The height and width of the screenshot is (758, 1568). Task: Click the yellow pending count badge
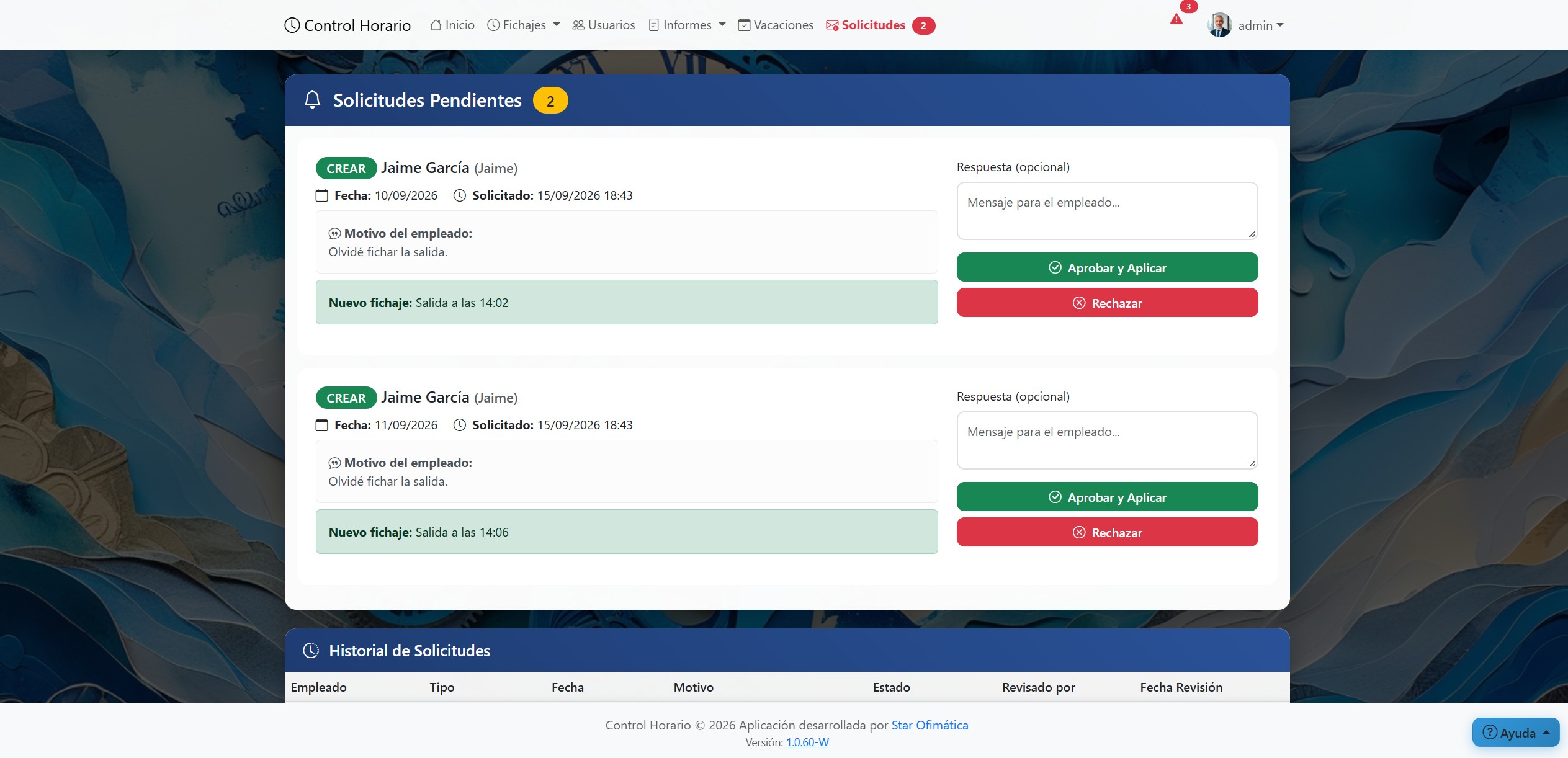(550, 100)
